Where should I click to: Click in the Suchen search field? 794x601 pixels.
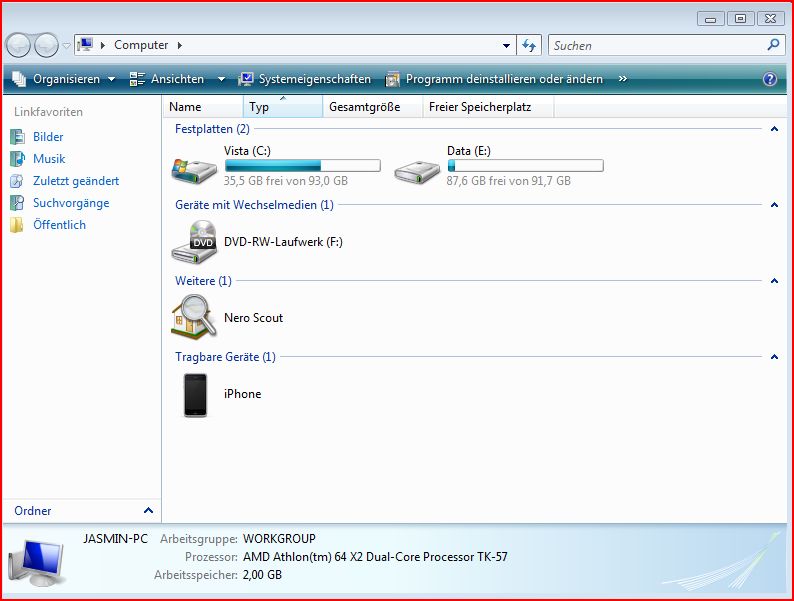pos(655,45)
